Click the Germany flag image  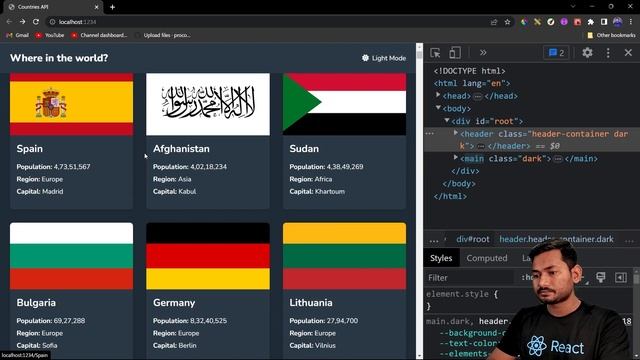point(208,256)
